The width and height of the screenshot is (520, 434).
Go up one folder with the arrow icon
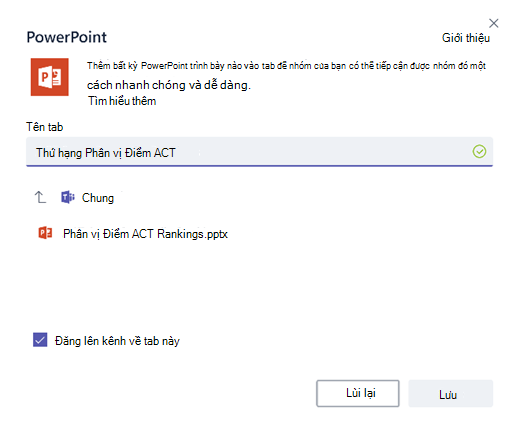coord(40,197)
